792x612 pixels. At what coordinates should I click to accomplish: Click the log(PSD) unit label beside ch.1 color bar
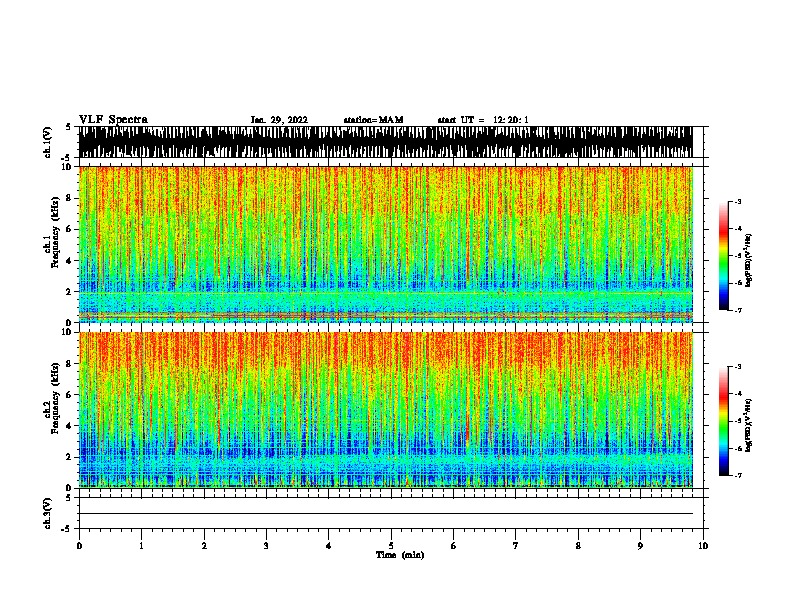pyautogui.click(x=749, y=261)
